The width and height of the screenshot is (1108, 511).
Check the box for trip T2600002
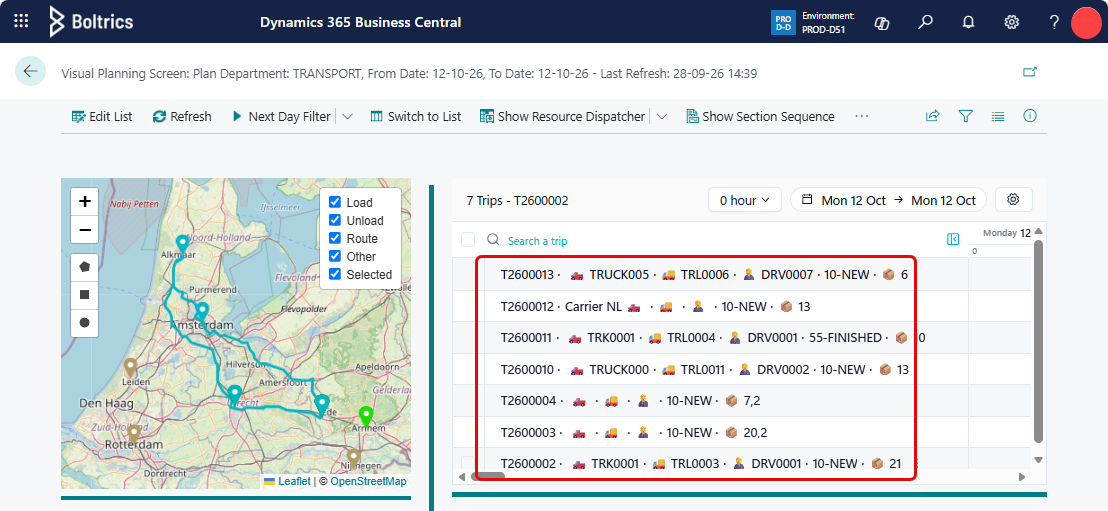468,463
